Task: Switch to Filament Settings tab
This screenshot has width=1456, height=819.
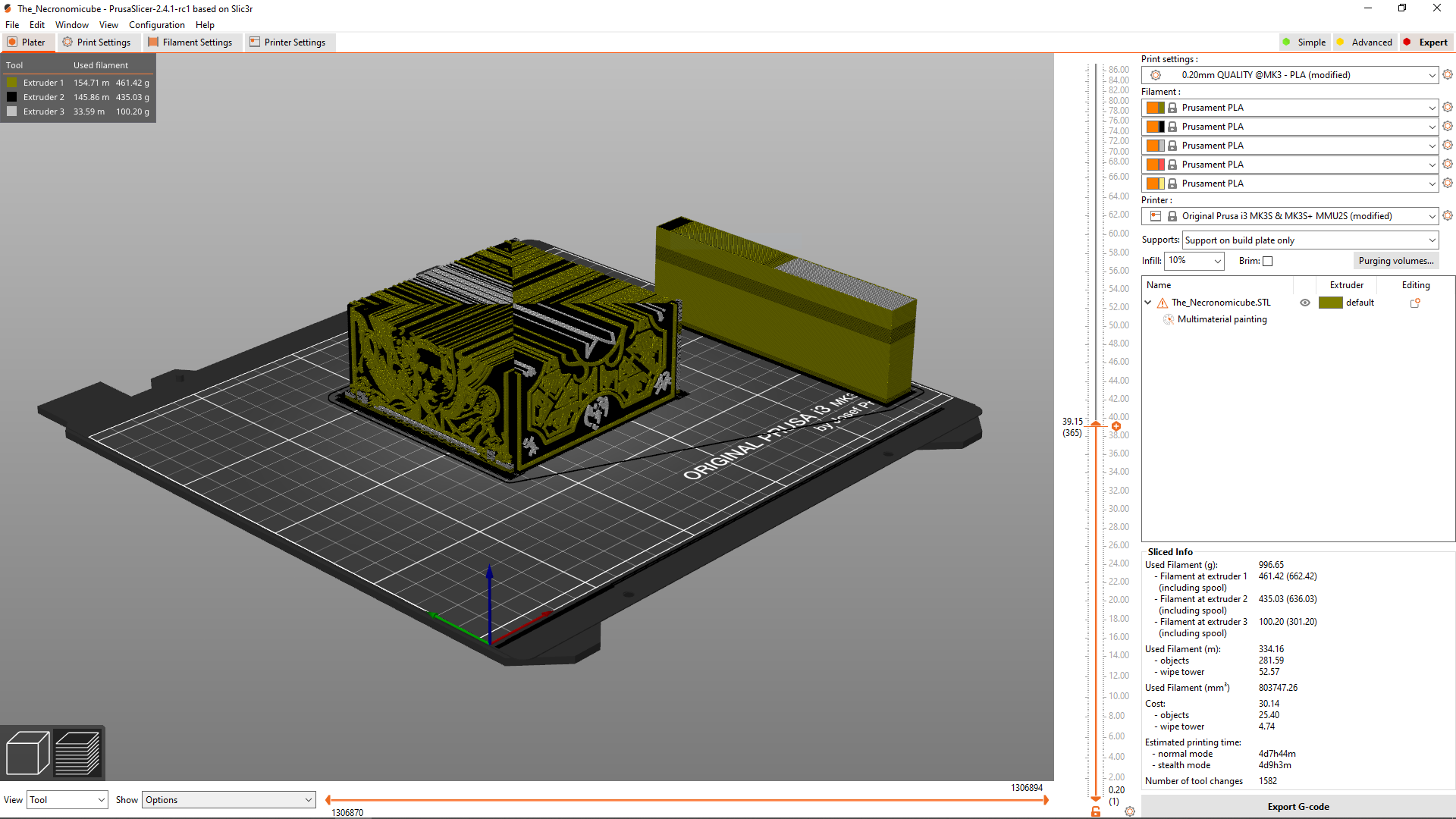Action: pyautogui.click(x=190, y=42)
